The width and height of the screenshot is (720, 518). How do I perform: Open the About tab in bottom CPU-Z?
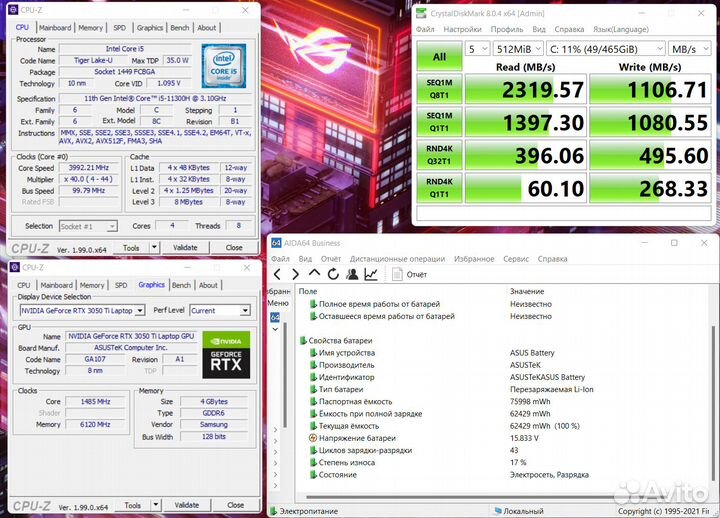(x=208, y=285)
